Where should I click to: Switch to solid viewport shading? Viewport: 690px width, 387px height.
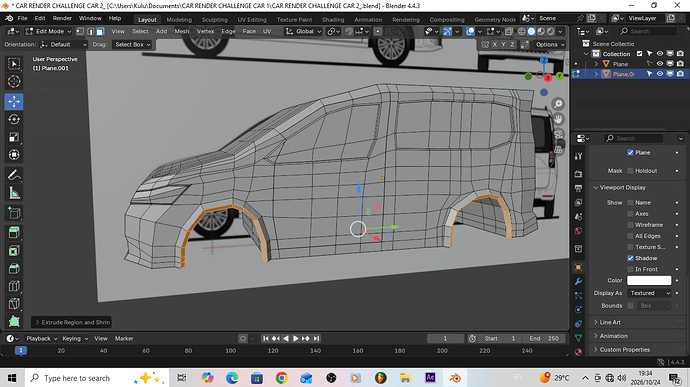pyautogui.click(x=531, y=31)
